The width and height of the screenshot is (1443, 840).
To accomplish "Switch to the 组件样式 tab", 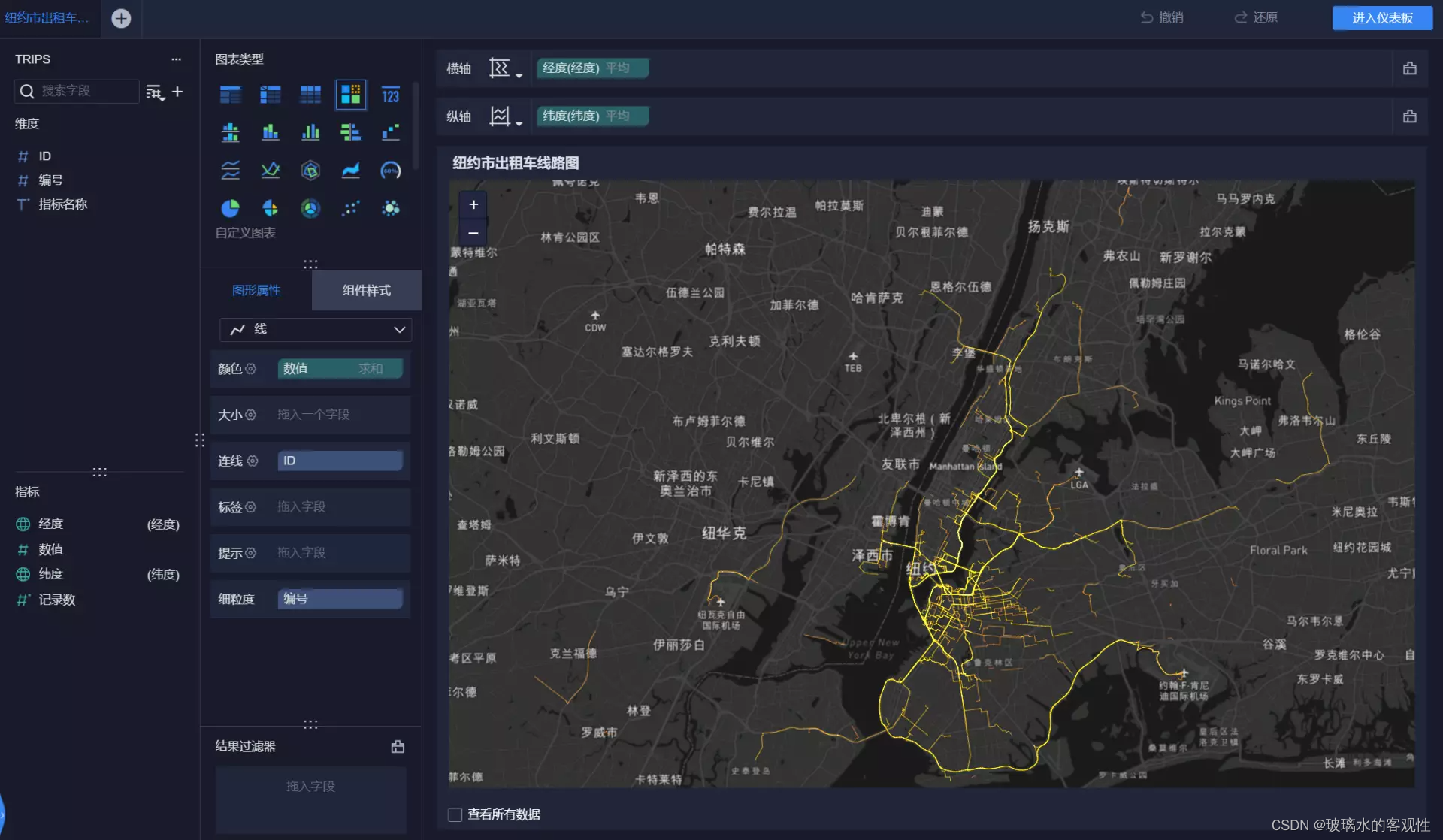I will click(366, 290).
